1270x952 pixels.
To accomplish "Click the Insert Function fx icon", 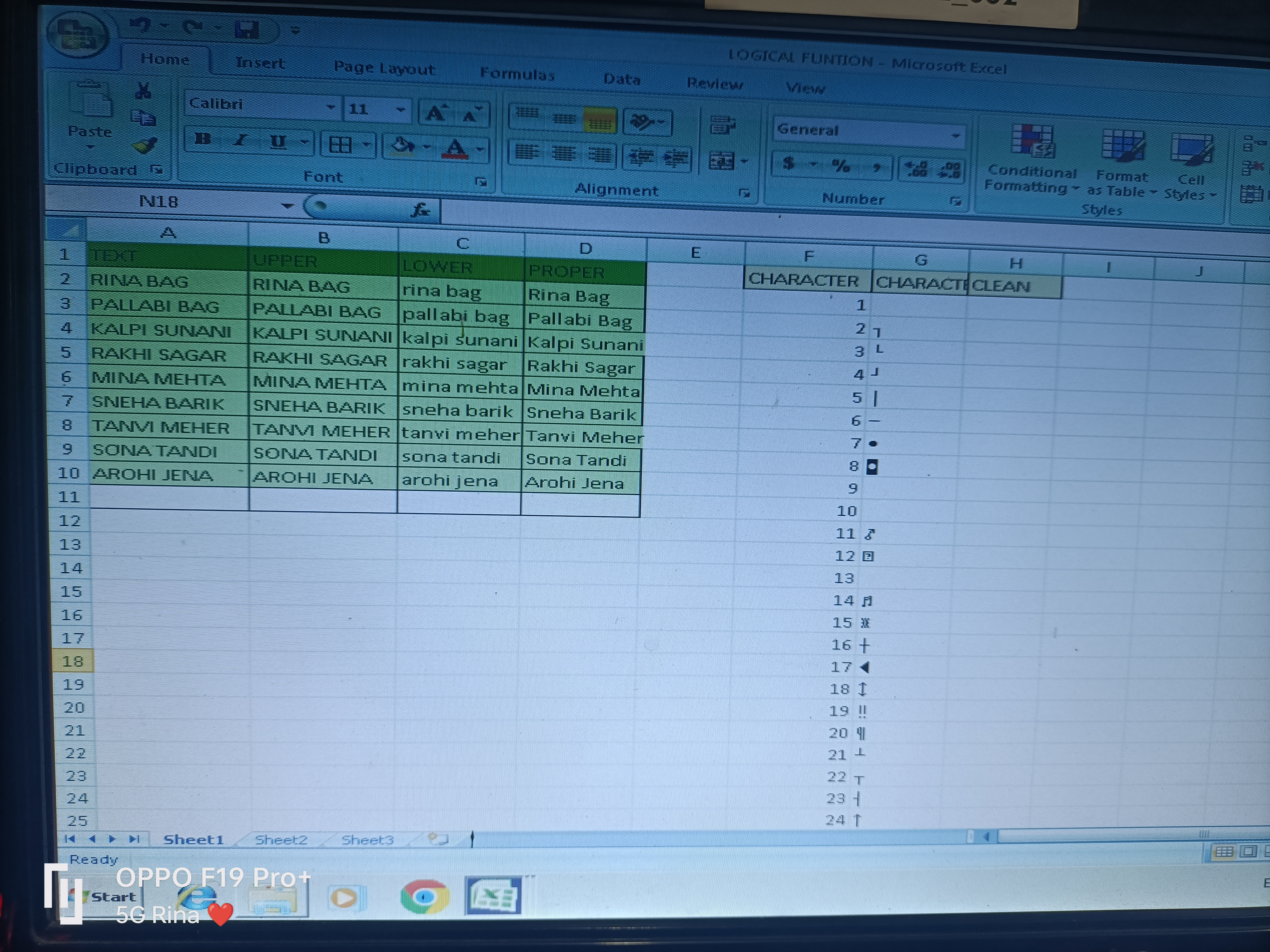I will [x=420, y=209].
